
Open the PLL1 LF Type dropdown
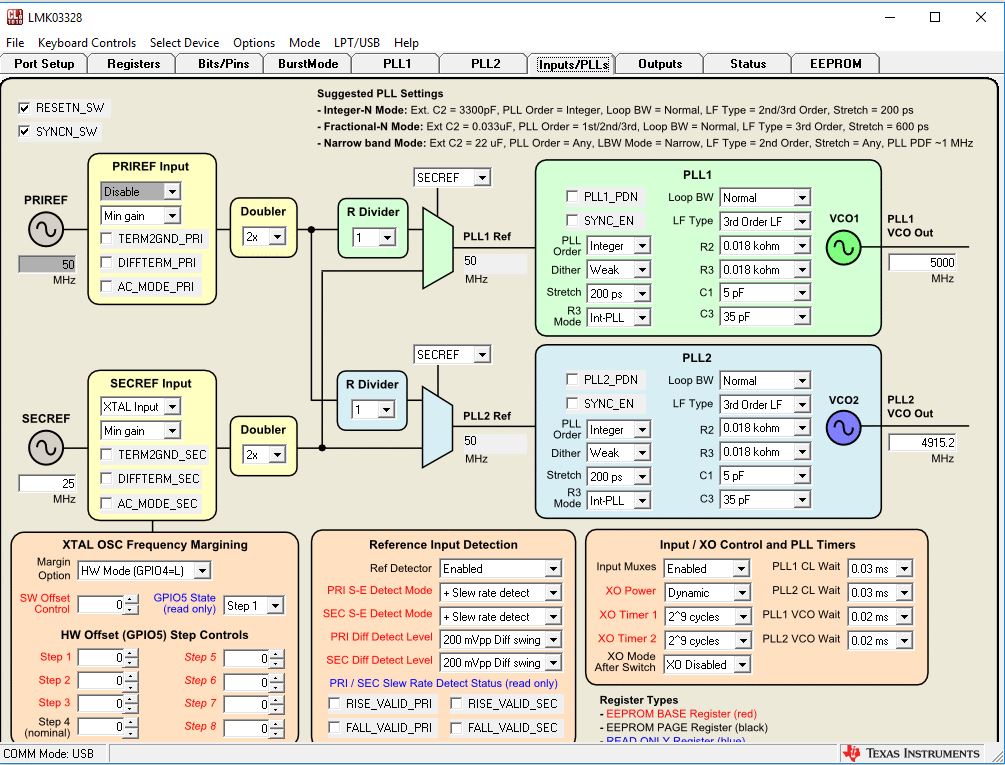[x=802, y=222]
